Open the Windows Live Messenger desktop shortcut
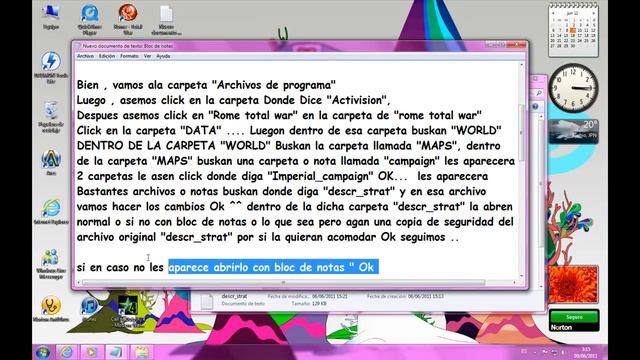This screenshot has height=360, width=640. click(x=51, y=263)
